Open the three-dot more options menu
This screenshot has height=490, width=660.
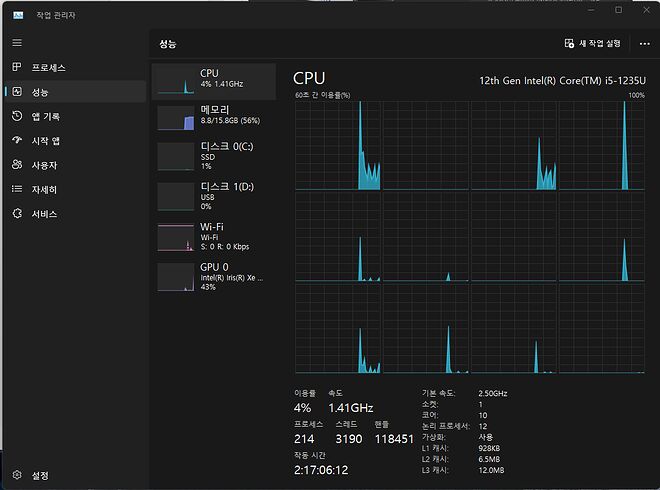tap(644, 44)
